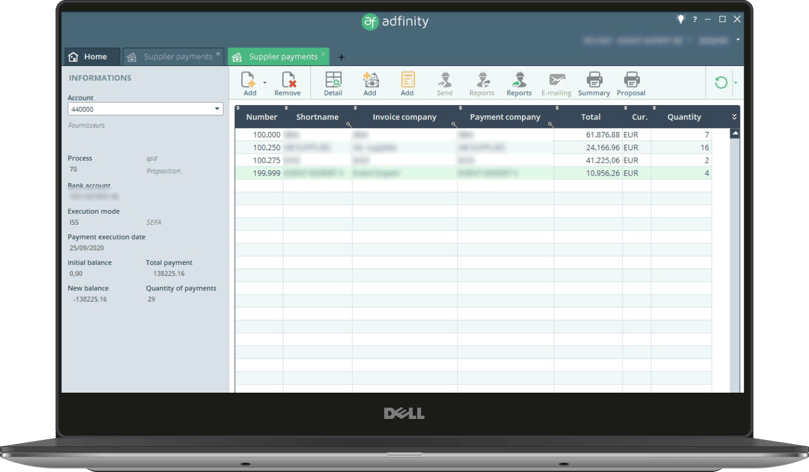Screen dimensions: 809x472
Task: Click the Proposal printer icon
Action: [x=631, y=80]
